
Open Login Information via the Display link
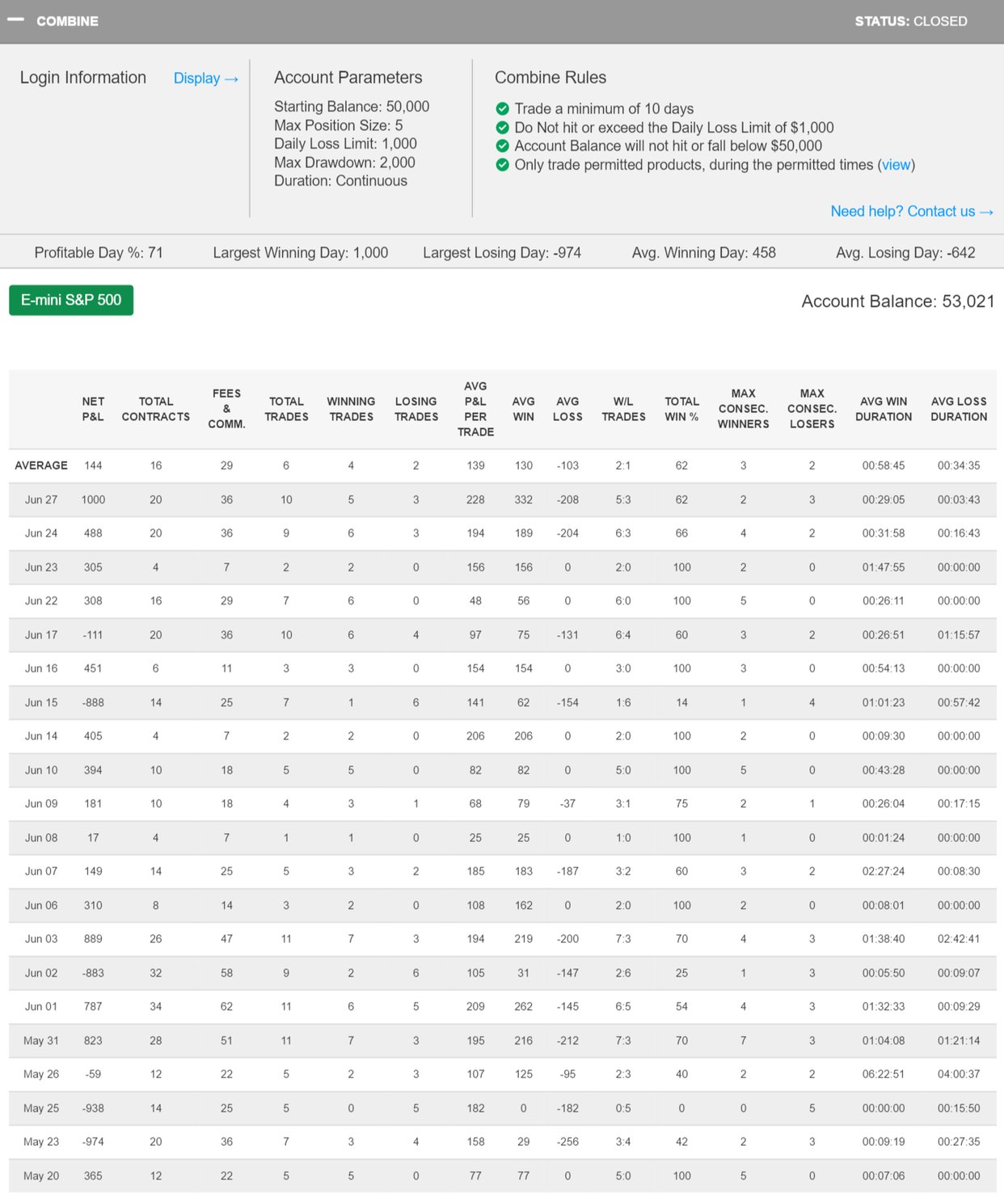tap(205, 78)
